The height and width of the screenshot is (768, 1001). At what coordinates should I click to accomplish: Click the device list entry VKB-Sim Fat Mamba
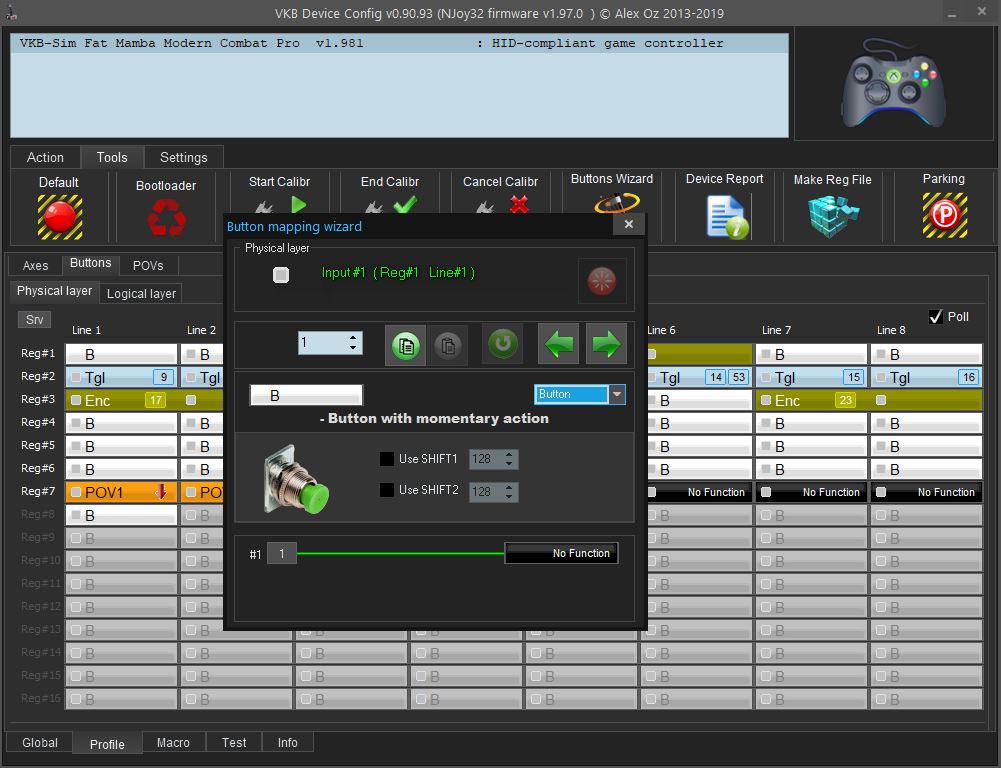click(x=400, y=43)
